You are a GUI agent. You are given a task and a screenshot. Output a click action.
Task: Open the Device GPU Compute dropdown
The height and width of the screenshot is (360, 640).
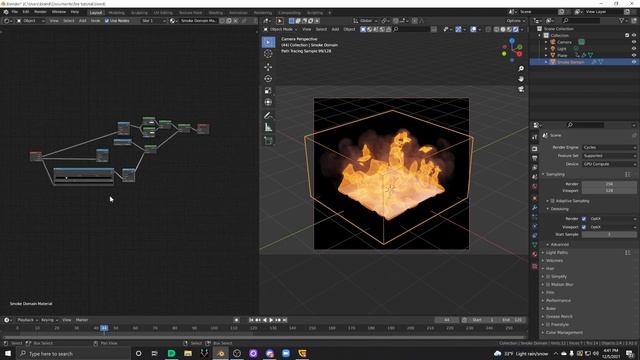(x=609, y=164)
